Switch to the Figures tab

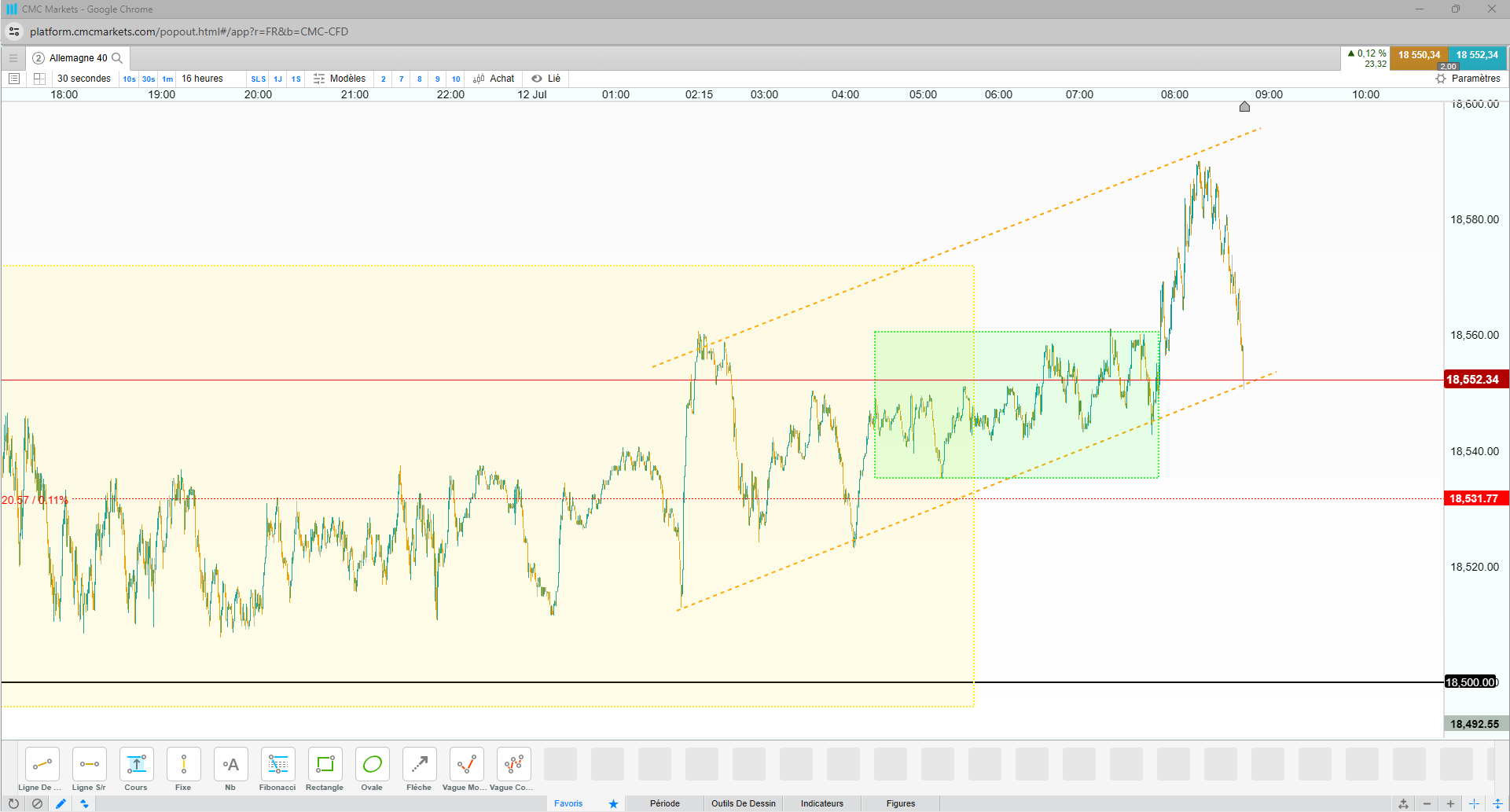(x=901, y=803)
